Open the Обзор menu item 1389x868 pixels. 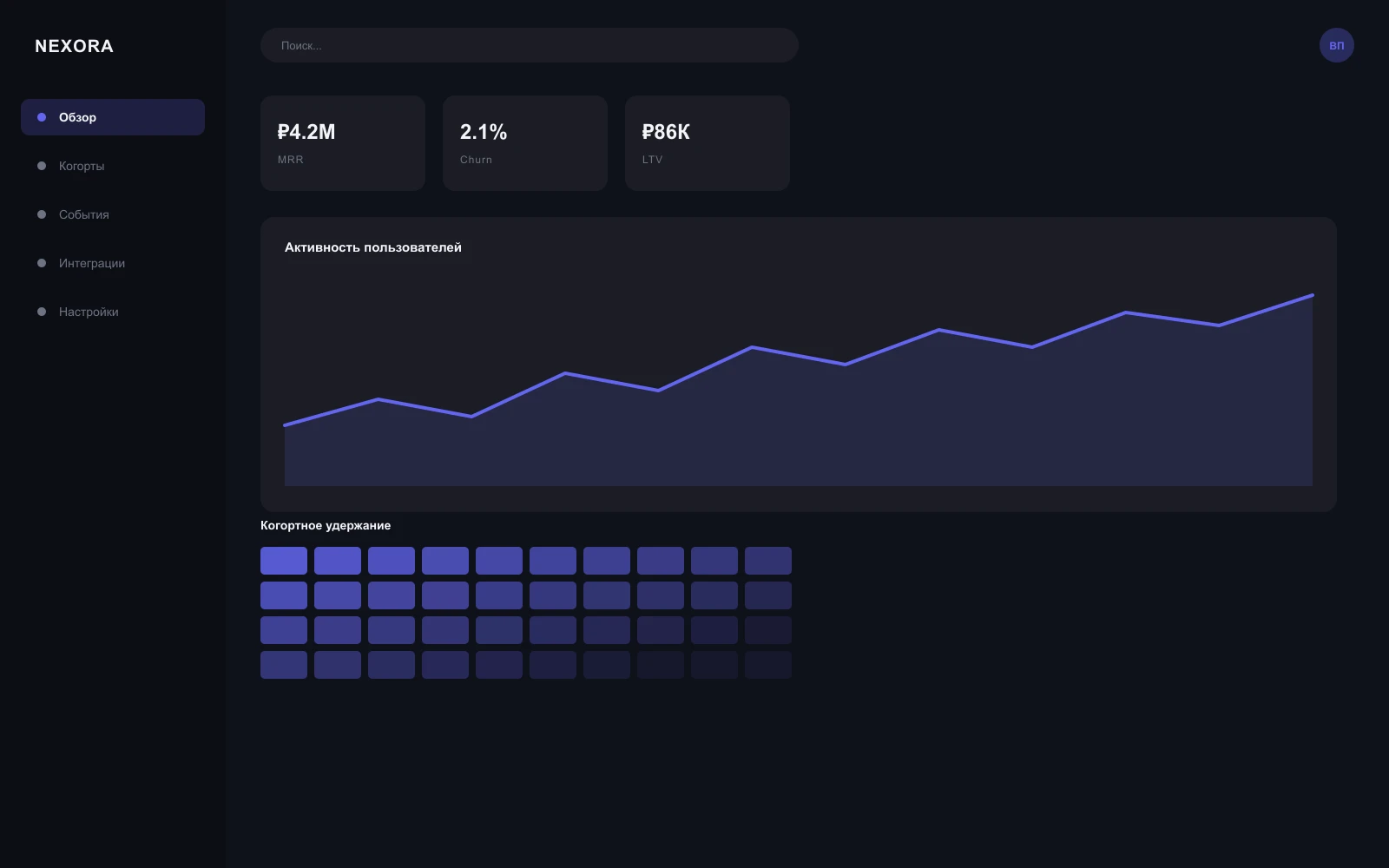click(113, 117)
